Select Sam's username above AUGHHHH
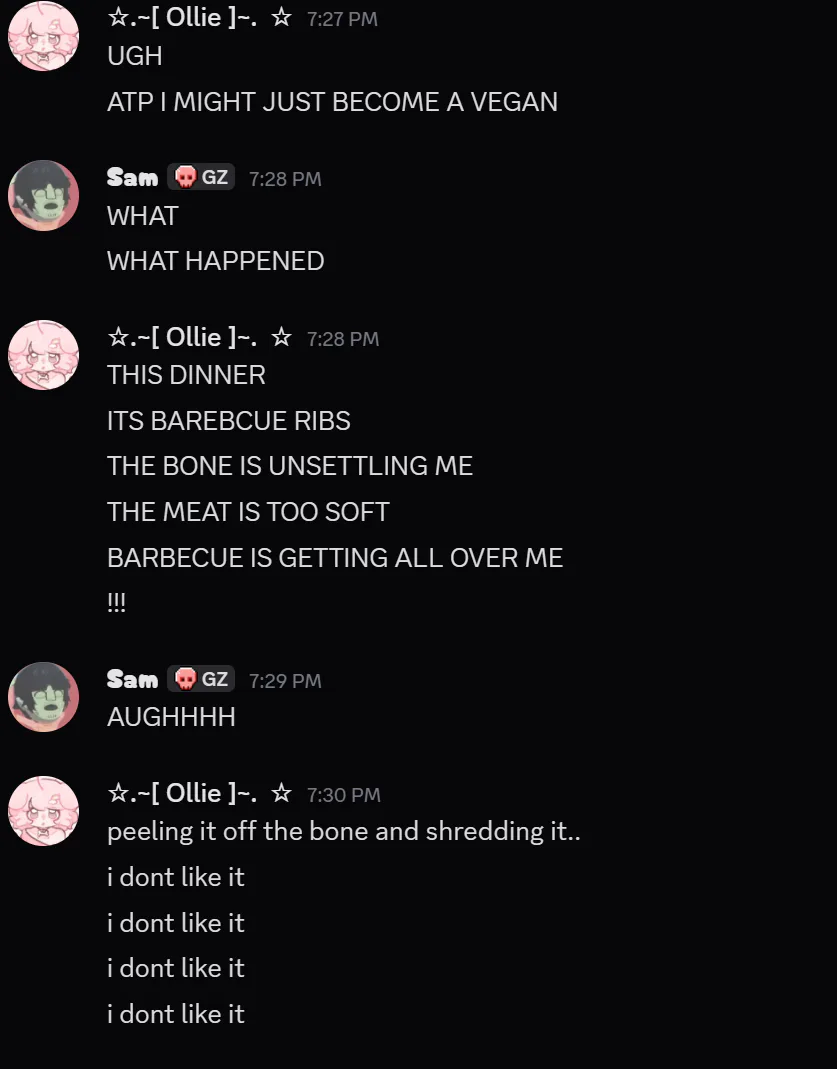The height and width of the screenshot is (1069, 837). [x=132, y=680]
